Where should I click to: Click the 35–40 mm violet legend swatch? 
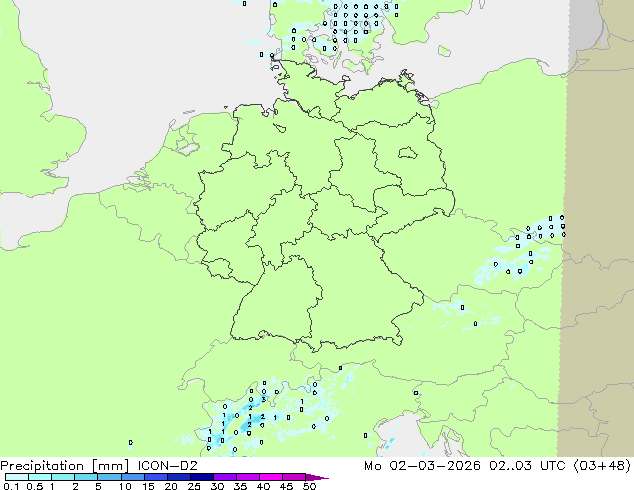pos(247,477)
